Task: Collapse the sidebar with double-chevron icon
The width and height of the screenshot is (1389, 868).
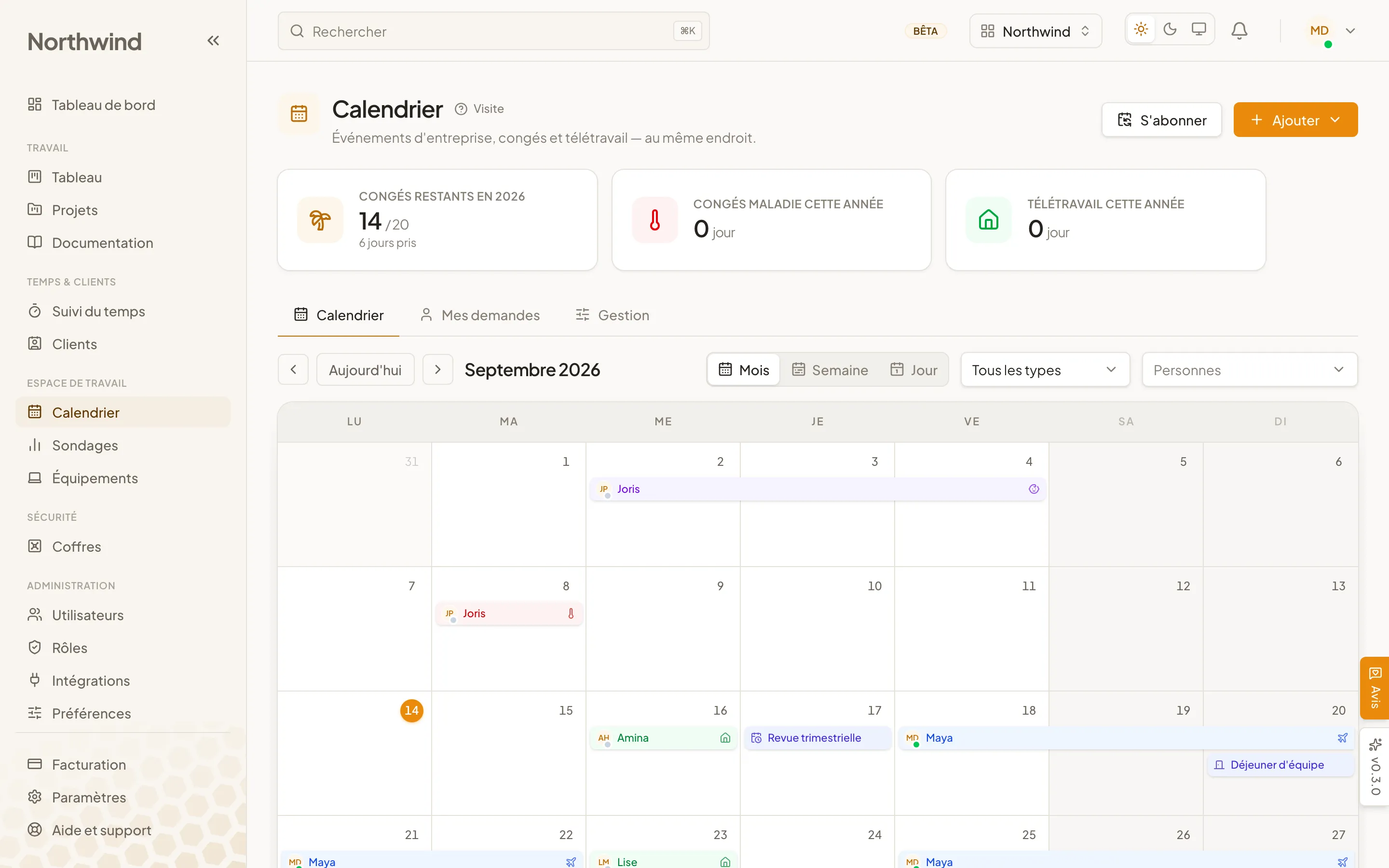Action: click(x=213, y=41)
